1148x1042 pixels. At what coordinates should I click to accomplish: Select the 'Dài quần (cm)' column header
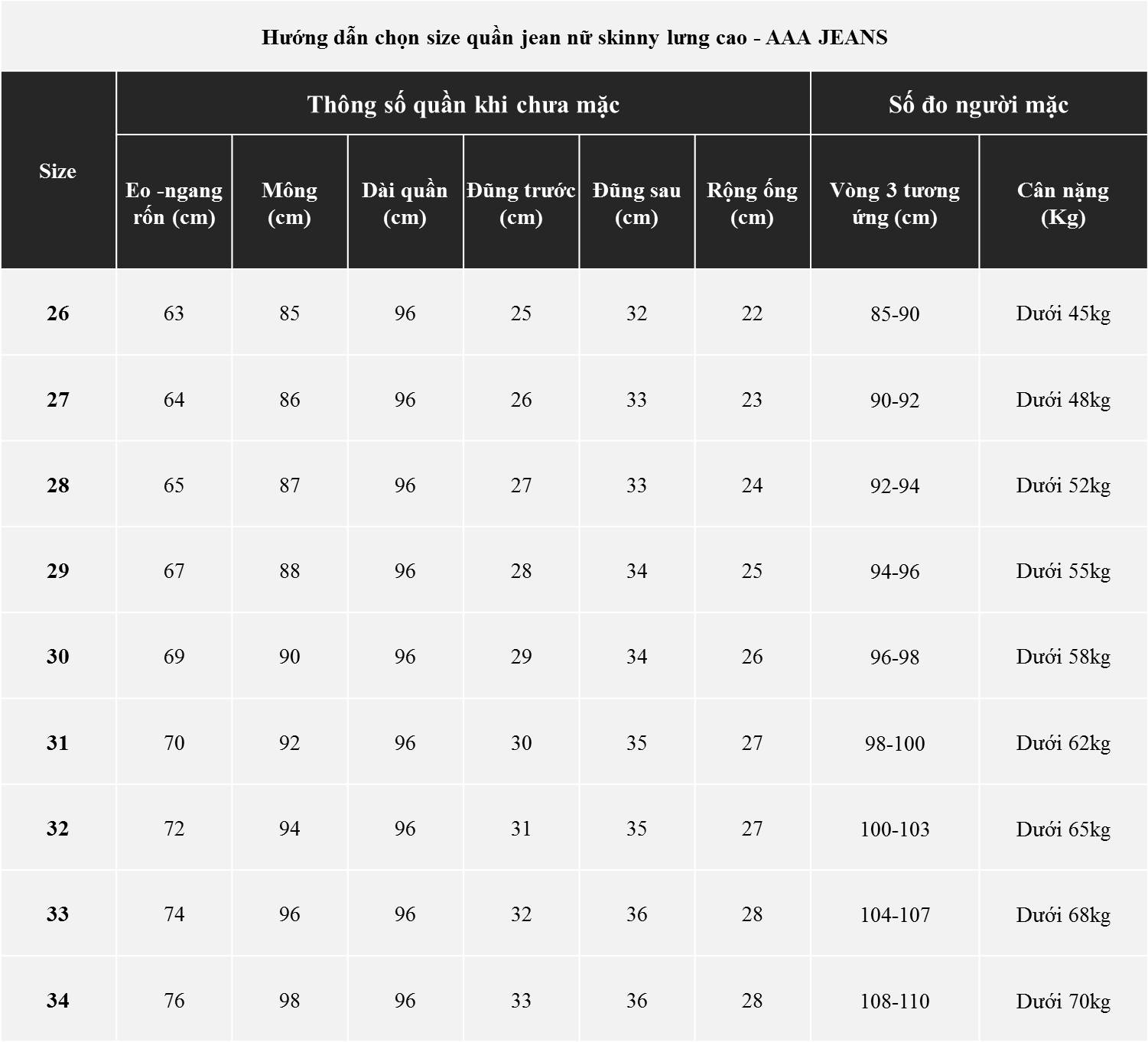tap(405, 203)
